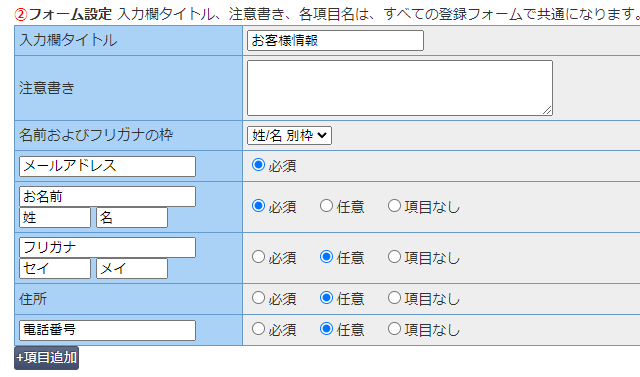640x377 pixels.
Task: Select 必須 radio for メールアドレス
Action: coord(258,165)
